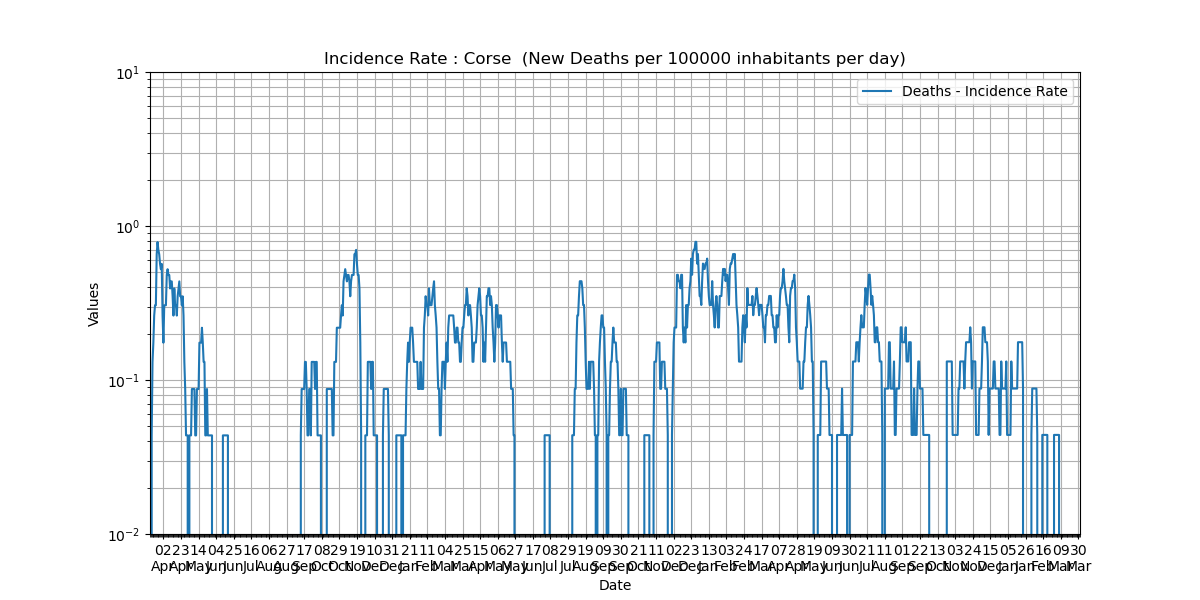Click the "Values" y-axis label

94,304
